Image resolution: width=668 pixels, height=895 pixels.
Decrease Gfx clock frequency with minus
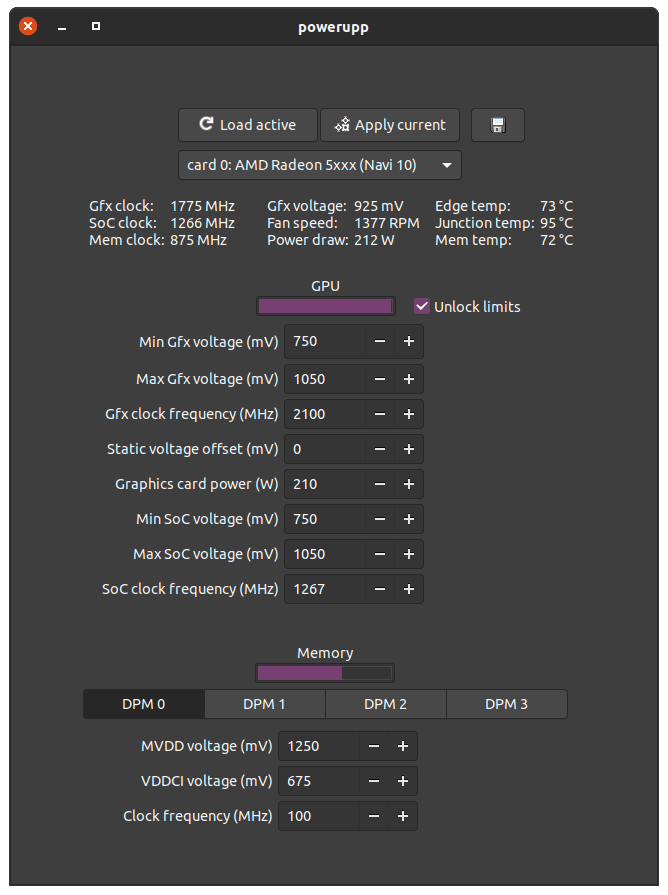pos(380,414)
